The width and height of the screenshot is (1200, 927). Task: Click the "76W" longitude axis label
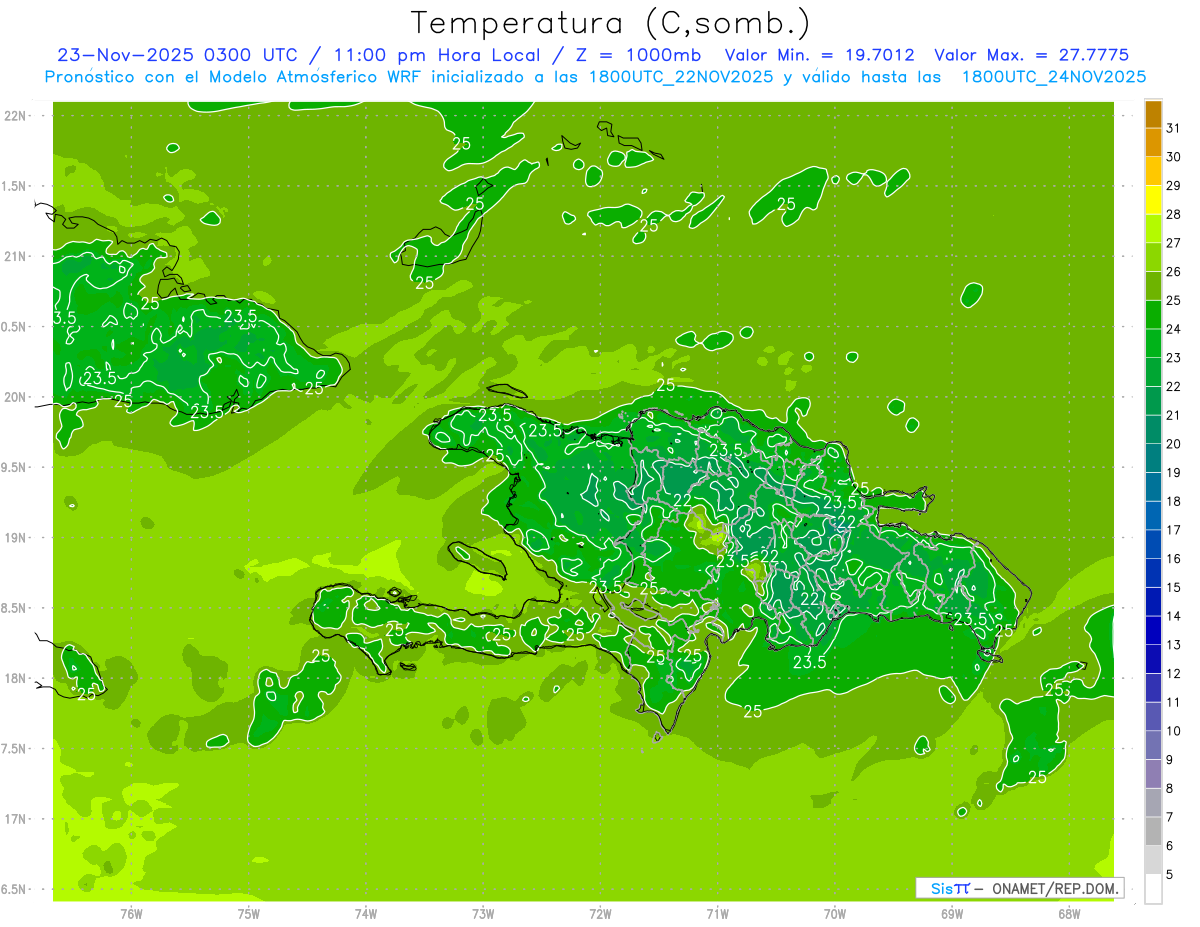click(x=131, y=913)
